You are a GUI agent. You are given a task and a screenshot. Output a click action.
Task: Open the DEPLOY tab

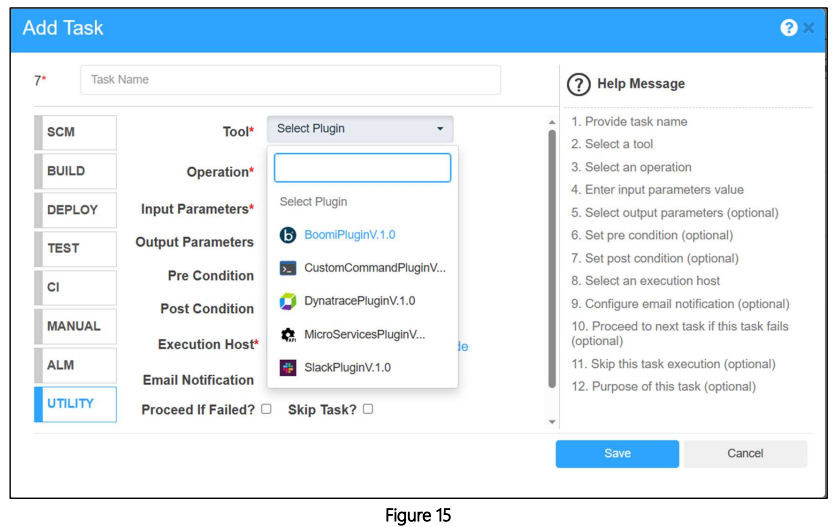pyautogui.click(x=77, y=210)
